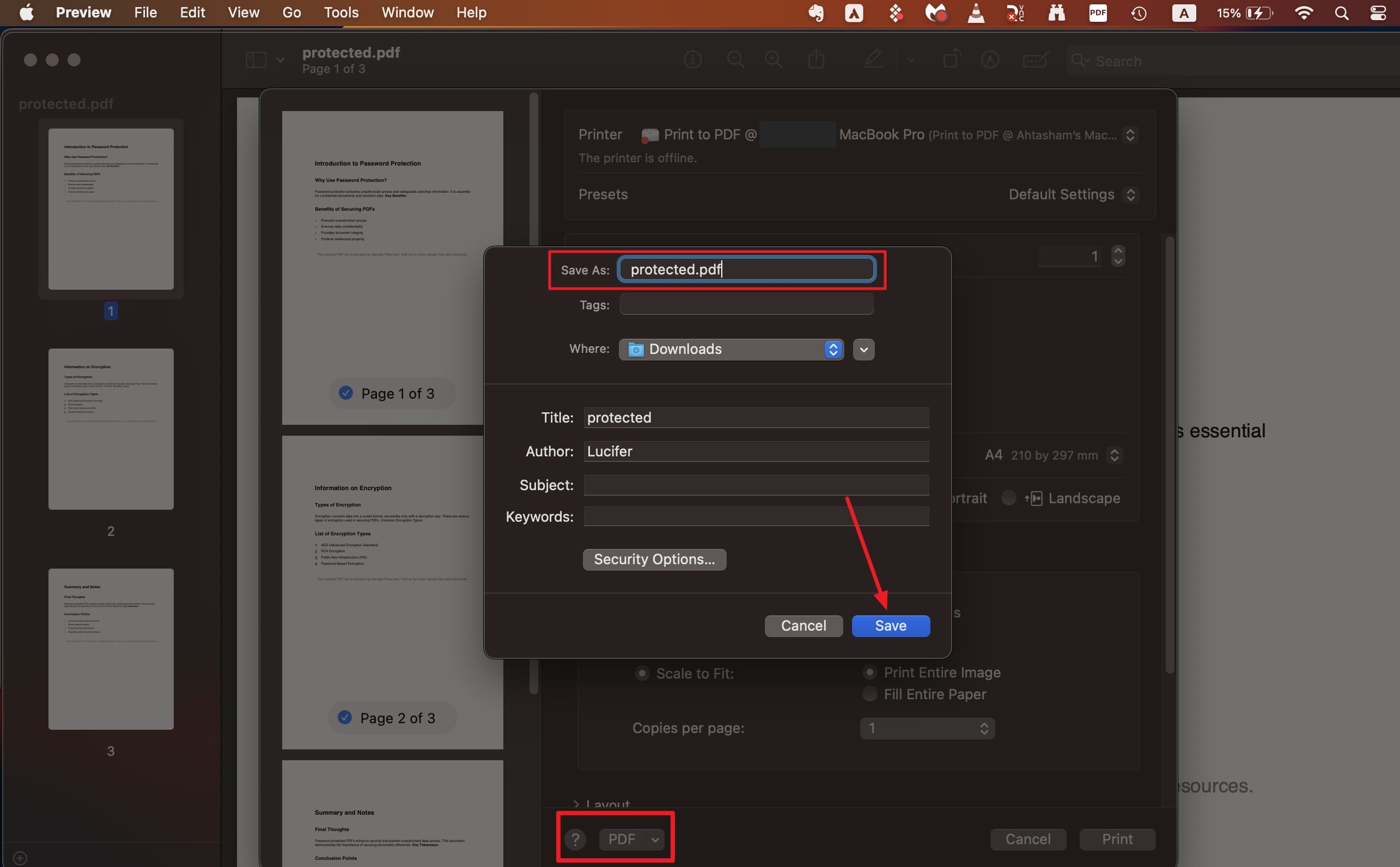Viewport: 1400px width, 867px height.
Task: Select Print Entire Image option
Action: (x=870, y=672)
